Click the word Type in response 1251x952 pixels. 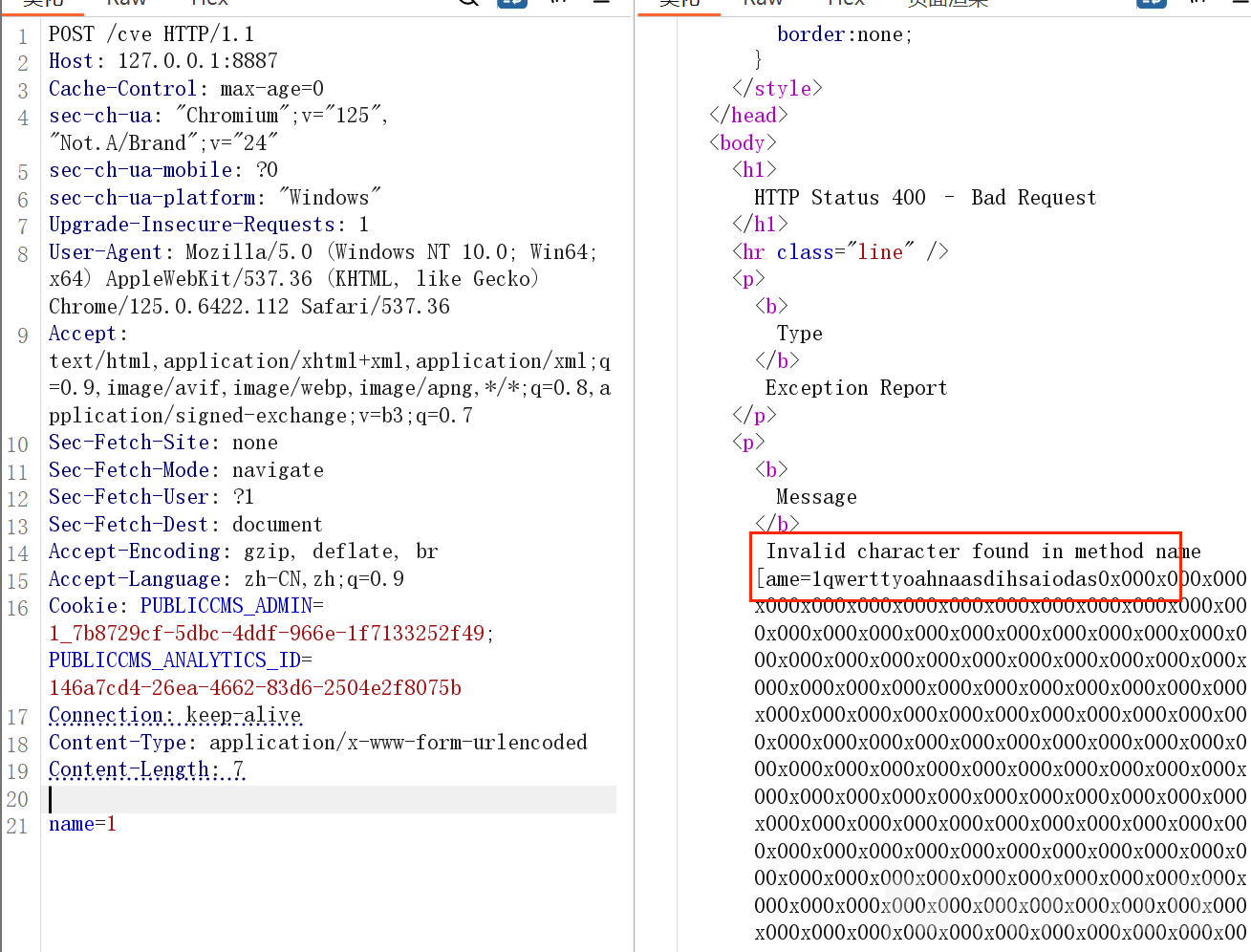pyautogui.click(x=800, y=334)
